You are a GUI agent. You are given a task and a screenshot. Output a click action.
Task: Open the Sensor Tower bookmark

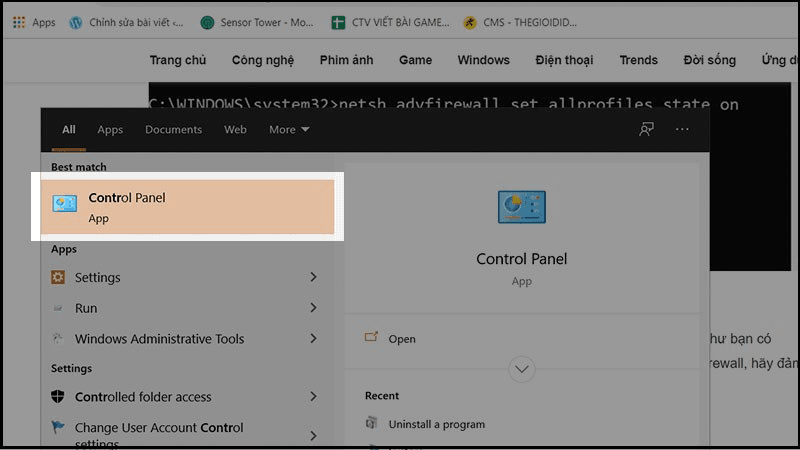(x=257, y=22)
